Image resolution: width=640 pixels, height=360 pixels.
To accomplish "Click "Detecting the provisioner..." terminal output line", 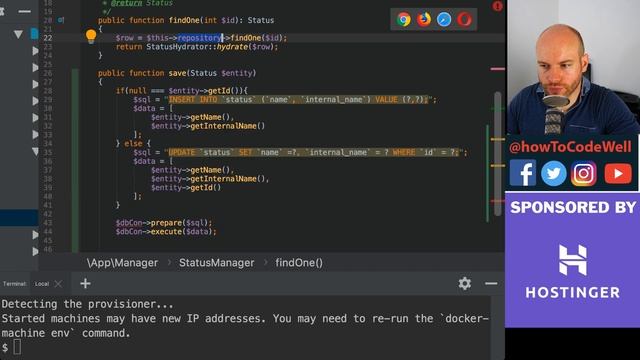I will [x=87, y=304].
